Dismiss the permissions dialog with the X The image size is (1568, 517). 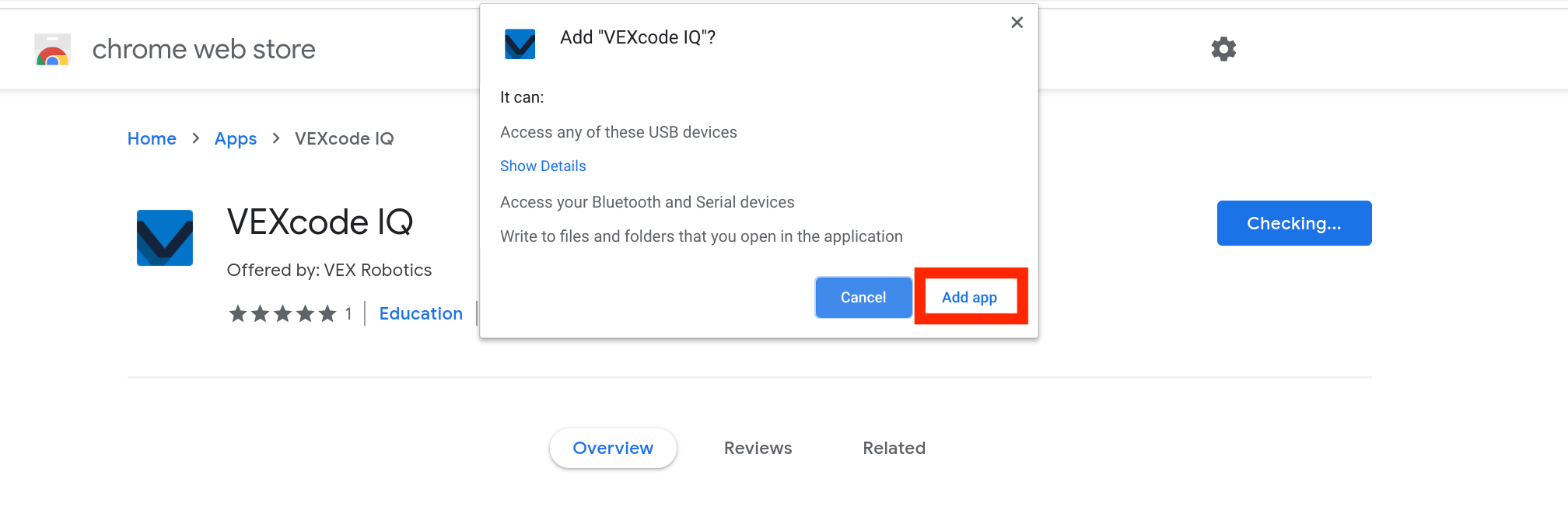pos(1017,22)
